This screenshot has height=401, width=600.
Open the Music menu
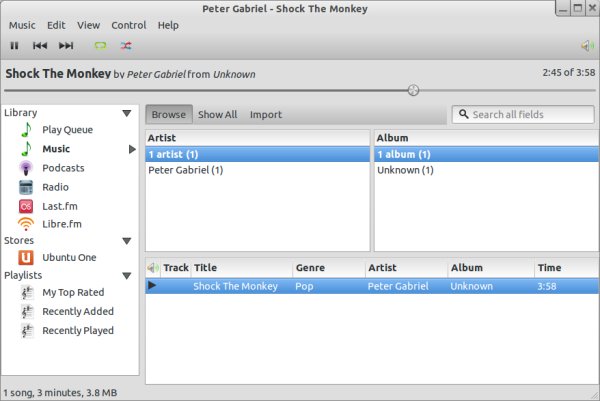22,25
